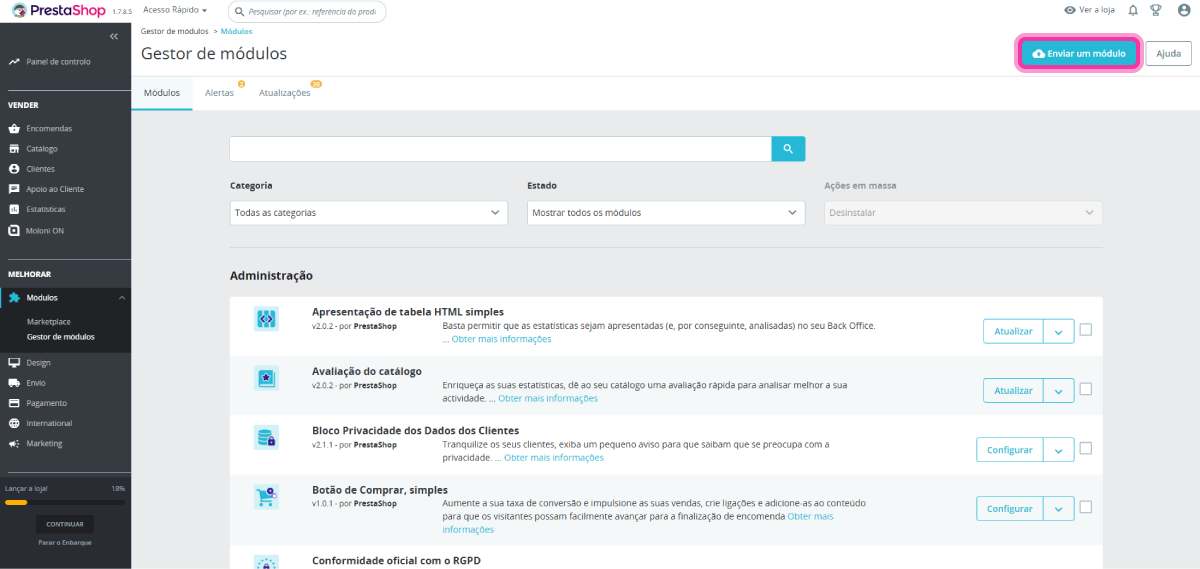Click the Moloni ON icon
This screenshot has height=569, width=1200.
(14, 229)
